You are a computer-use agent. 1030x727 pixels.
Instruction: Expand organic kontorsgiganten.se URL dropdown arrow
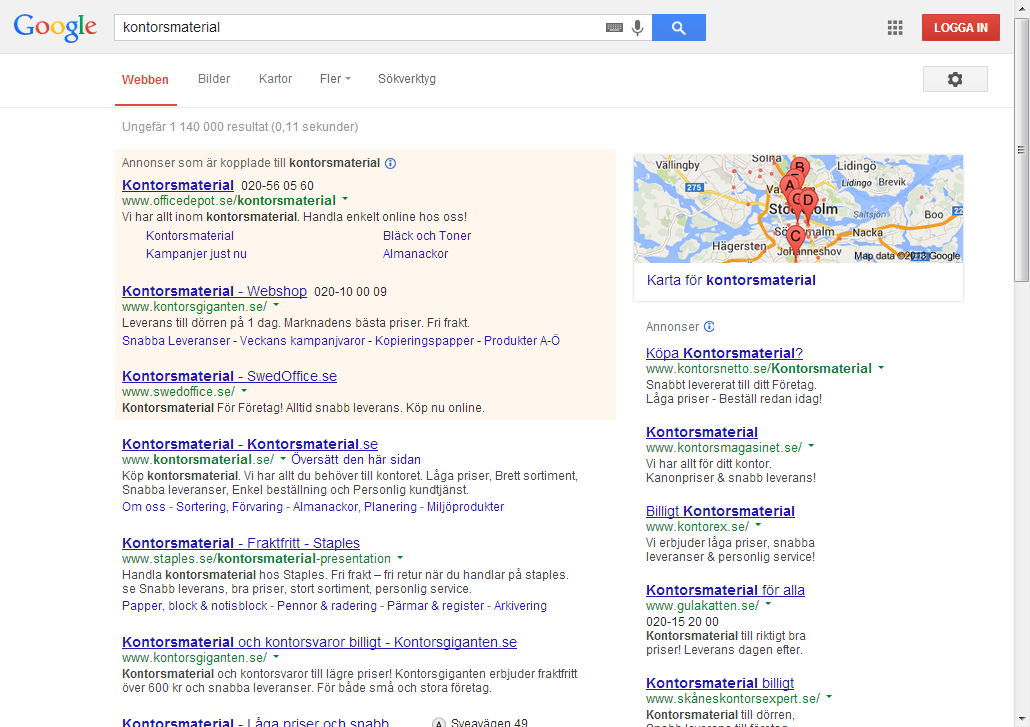click(276, 656)
